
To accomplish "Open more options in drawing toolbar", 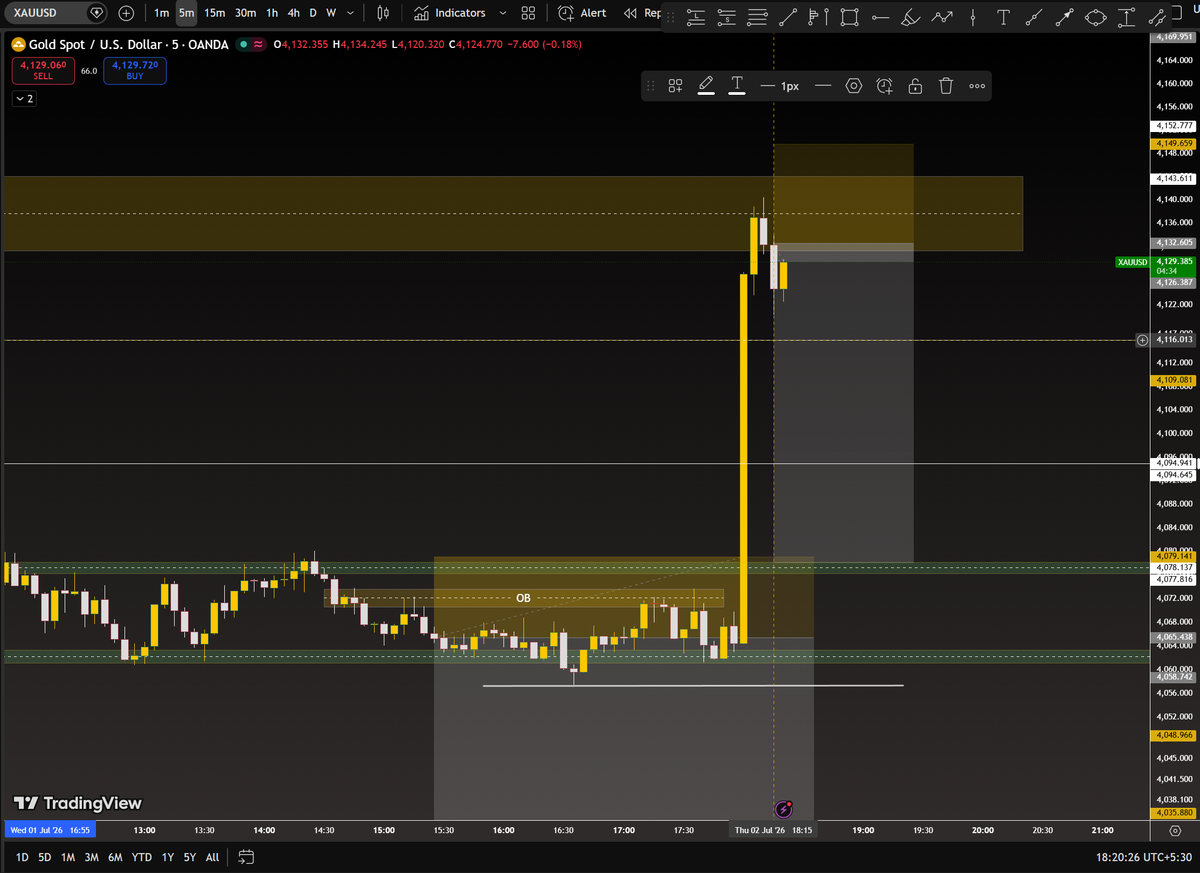I will (977, 86).
